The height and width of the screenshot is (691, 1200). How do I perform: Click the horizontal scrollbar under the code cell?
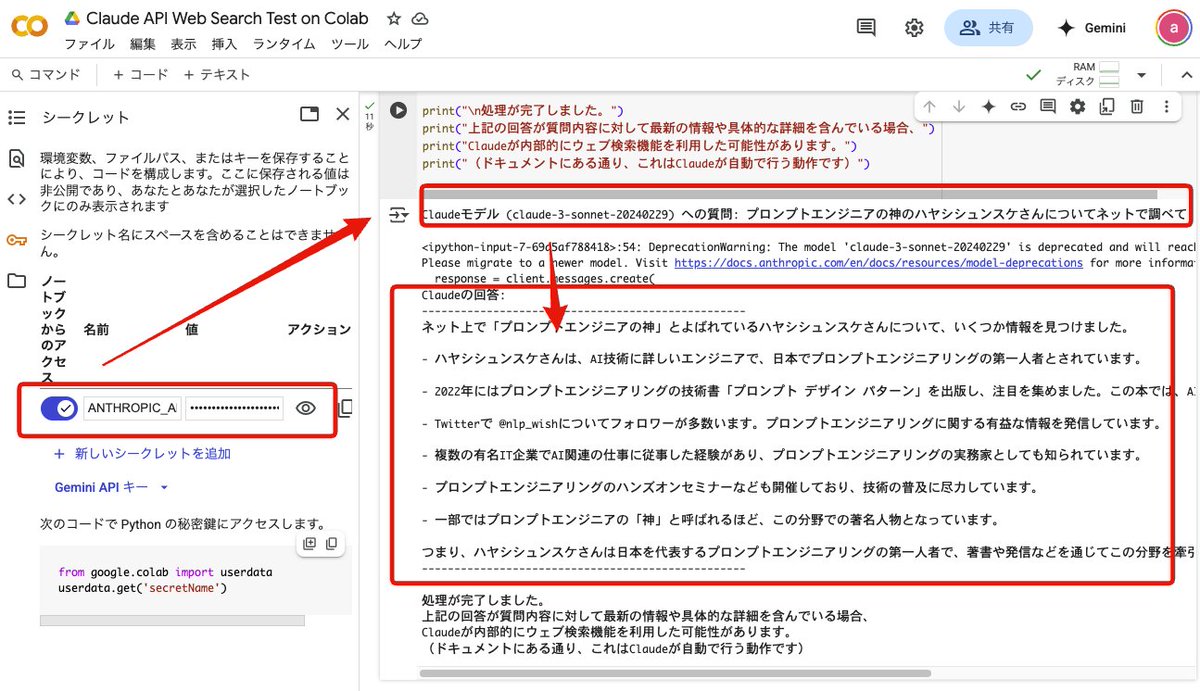pos(788,194)
